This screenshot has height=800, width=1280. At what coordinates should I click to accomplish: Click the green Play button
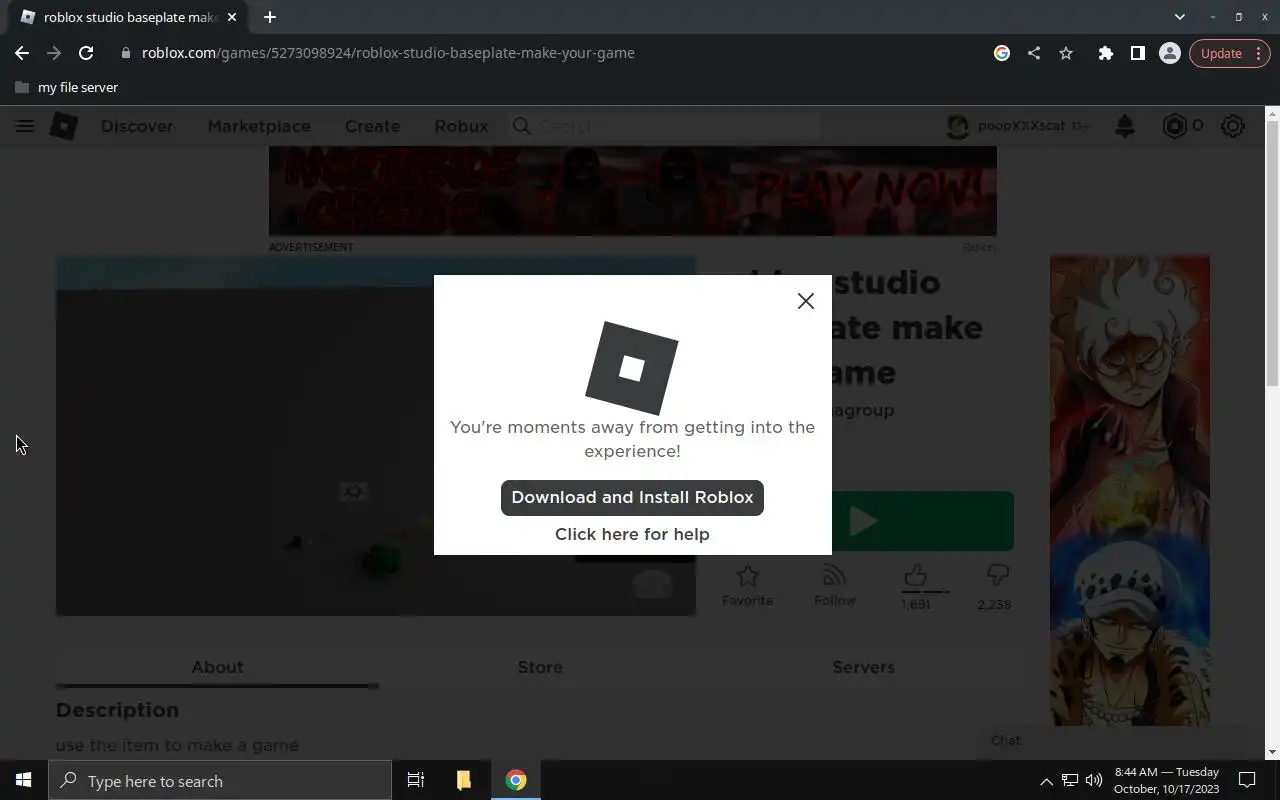(x=922, y=521)
